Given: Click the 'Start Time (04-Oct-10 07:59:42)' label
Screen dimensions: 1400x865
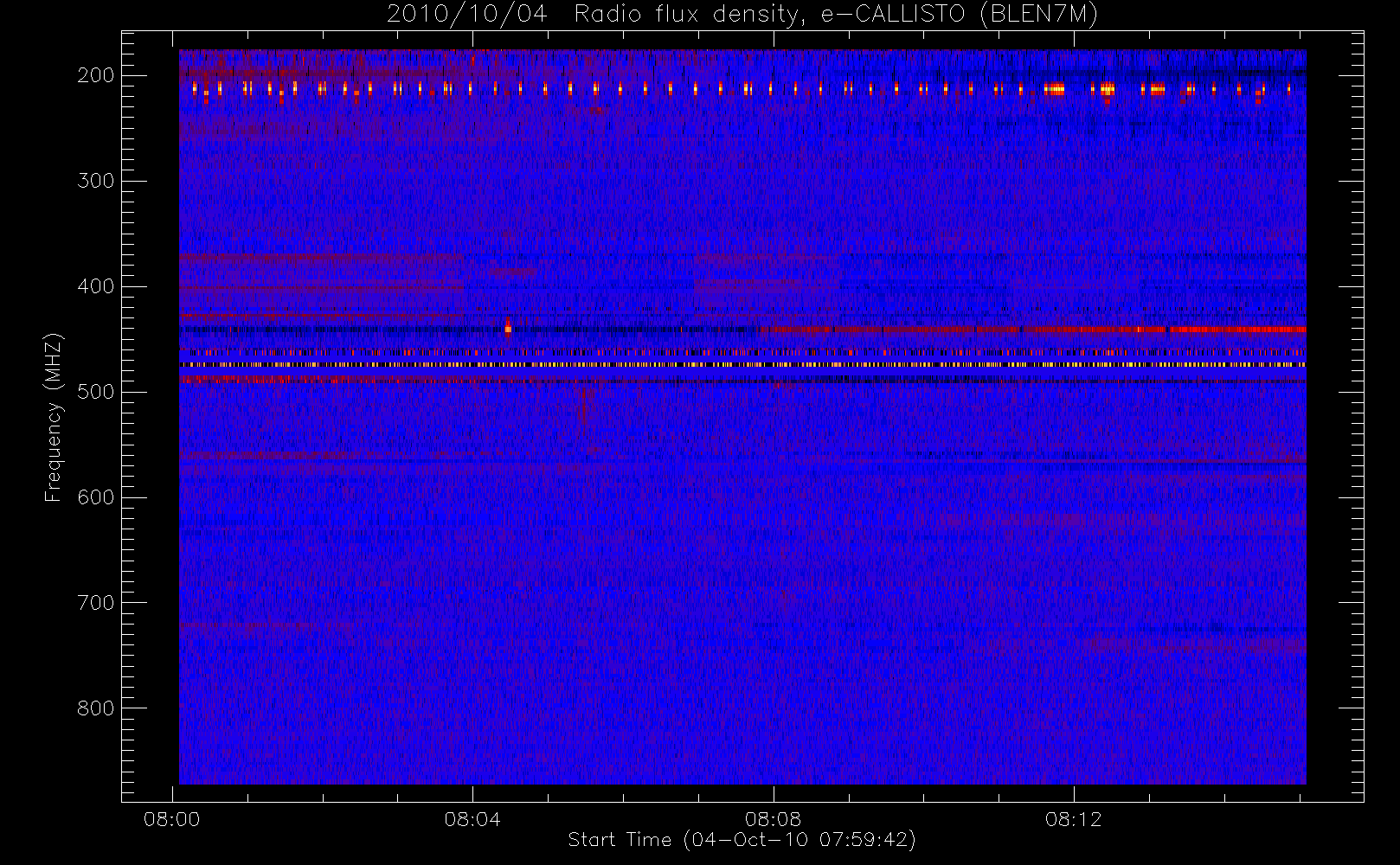Looking at the screenshot, I should 742,840.
